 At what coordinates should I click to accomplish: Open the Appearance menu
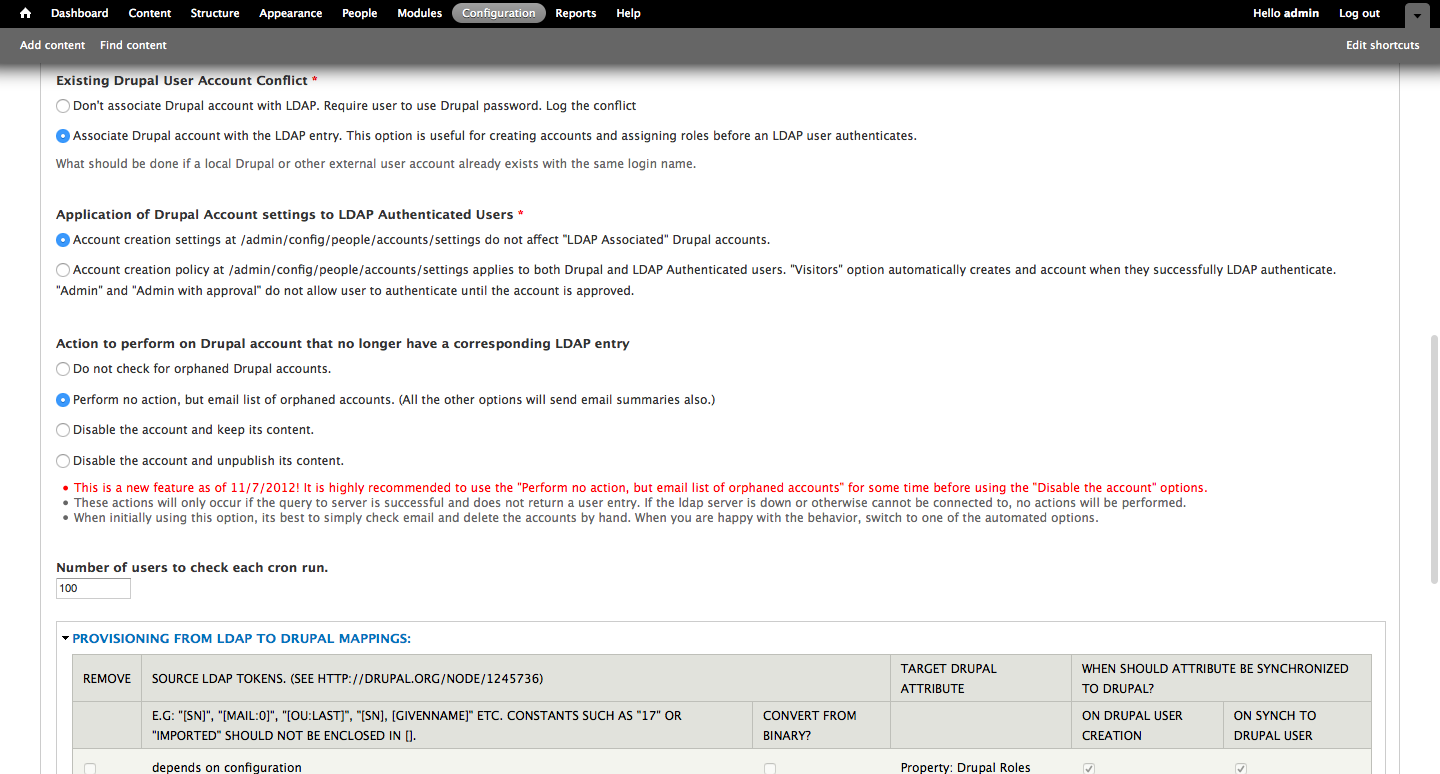pyautogui.click(x=291, y=13)
